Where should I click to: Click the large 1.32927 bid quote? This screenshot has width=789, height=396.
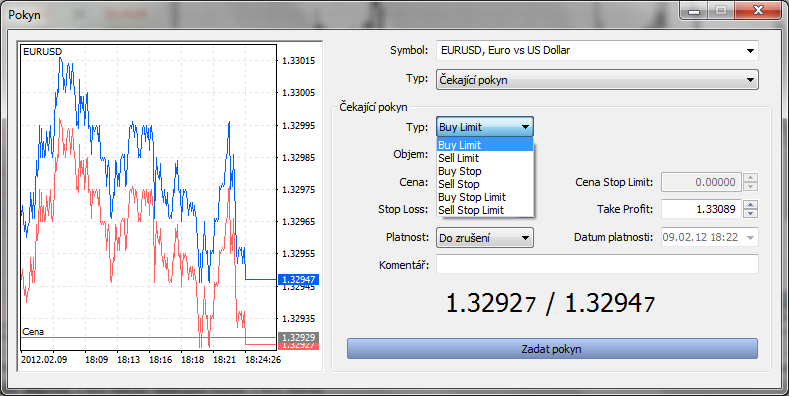[x=491, y=304]
